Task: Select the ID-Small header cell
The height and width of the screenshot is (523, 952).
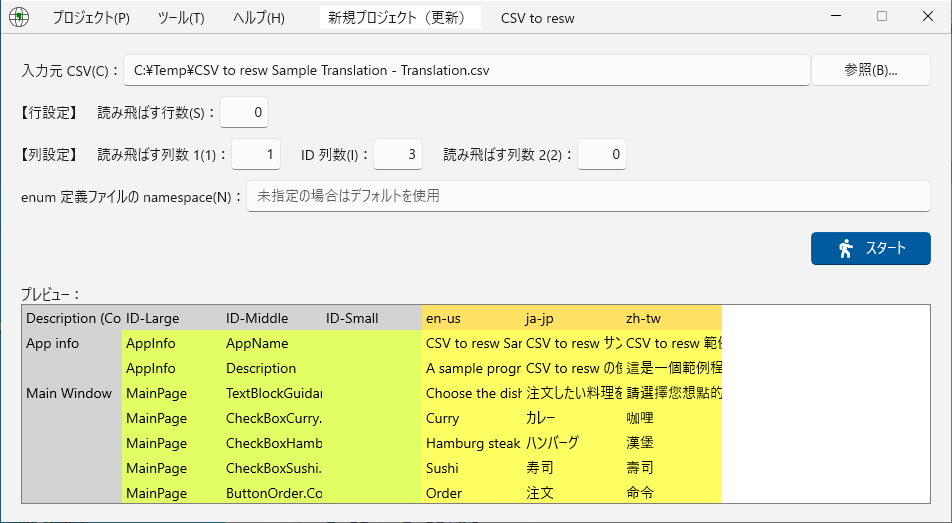Action: coord(372,318)
